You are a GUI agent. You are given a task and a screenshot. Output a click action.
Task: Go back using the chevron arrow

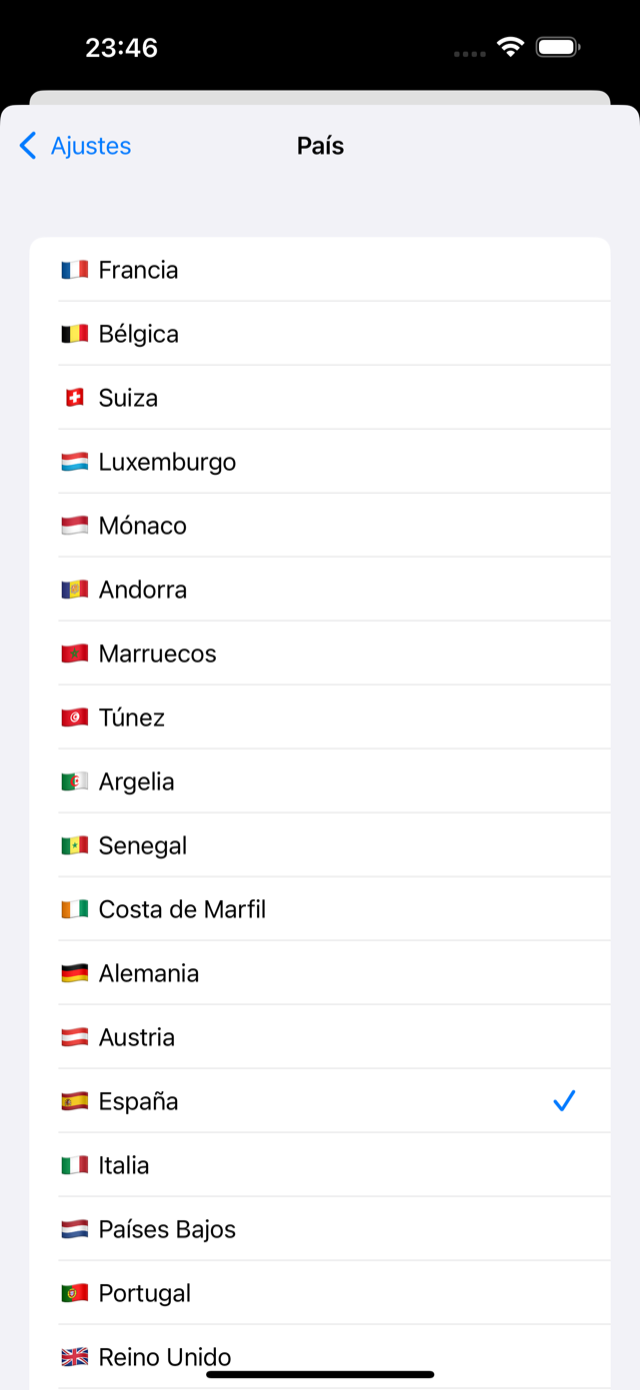click(x=28, y=146)
